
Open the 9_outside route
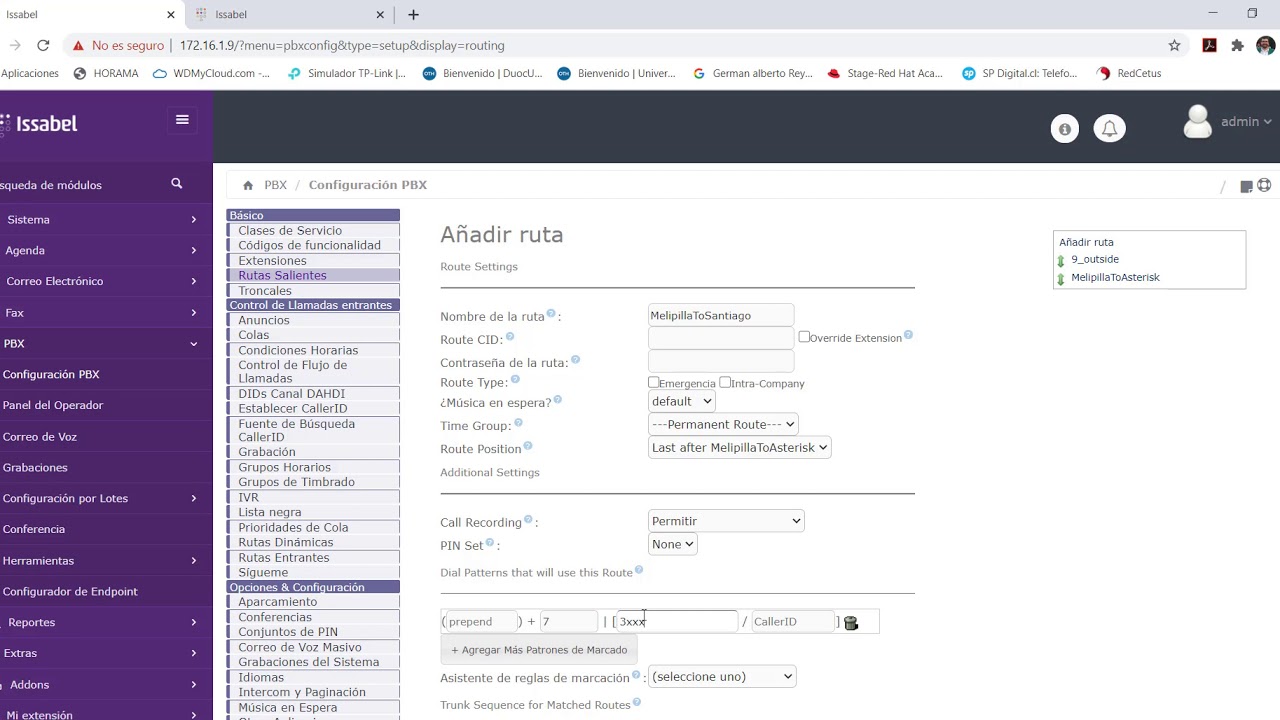1095,259
